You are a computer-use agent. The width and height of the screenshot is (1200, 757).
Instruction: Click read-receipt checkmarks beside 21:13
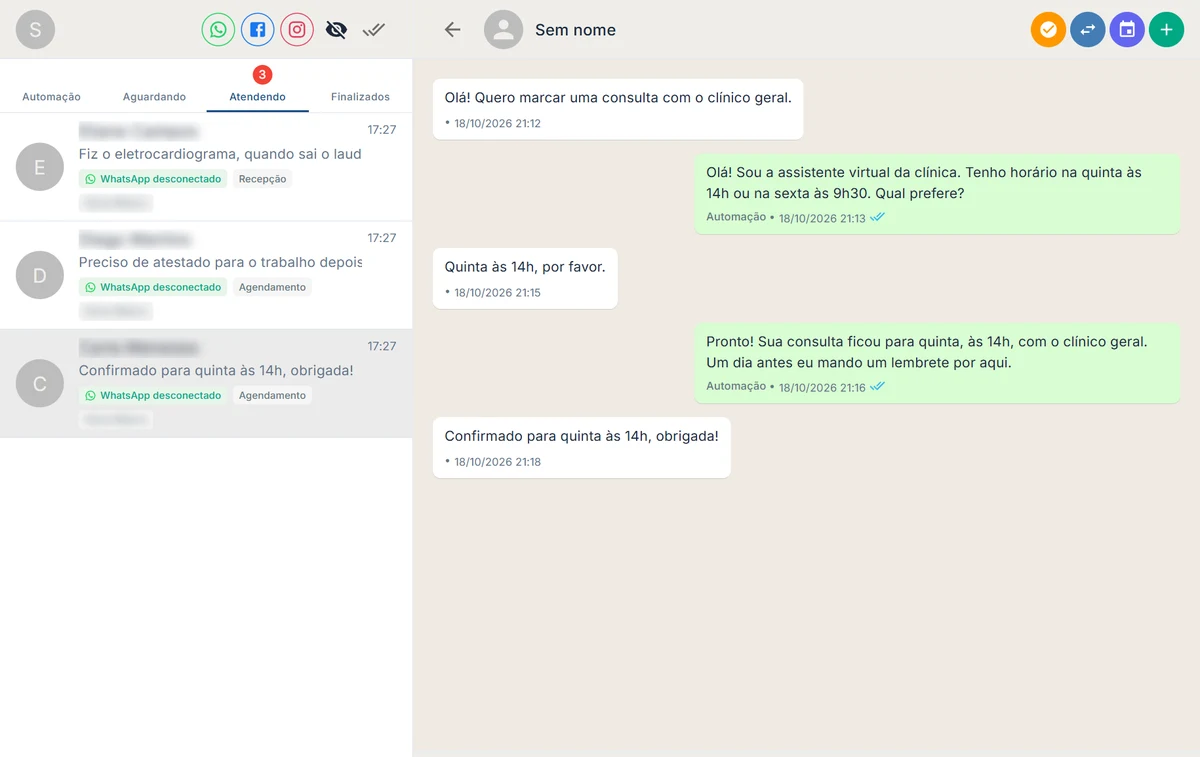click(877, 217)
